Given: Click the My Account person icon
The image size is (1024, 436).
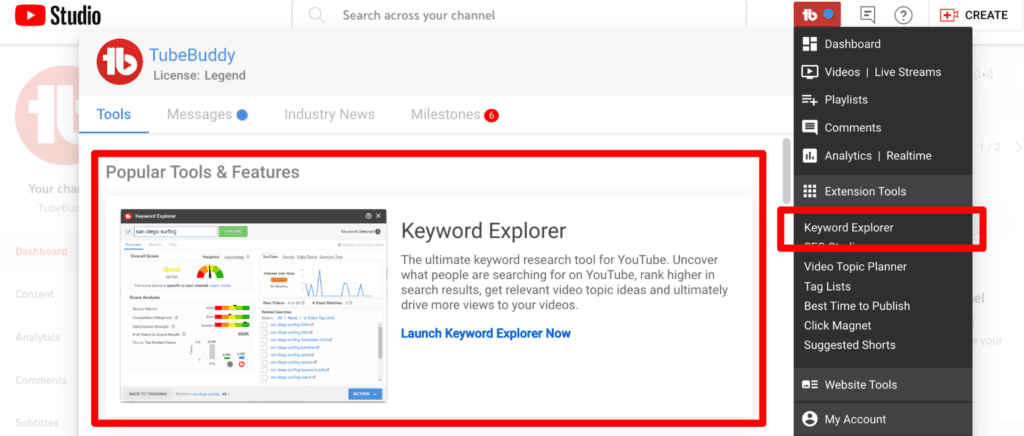Looking at the screenshot, I should [810, 419].
